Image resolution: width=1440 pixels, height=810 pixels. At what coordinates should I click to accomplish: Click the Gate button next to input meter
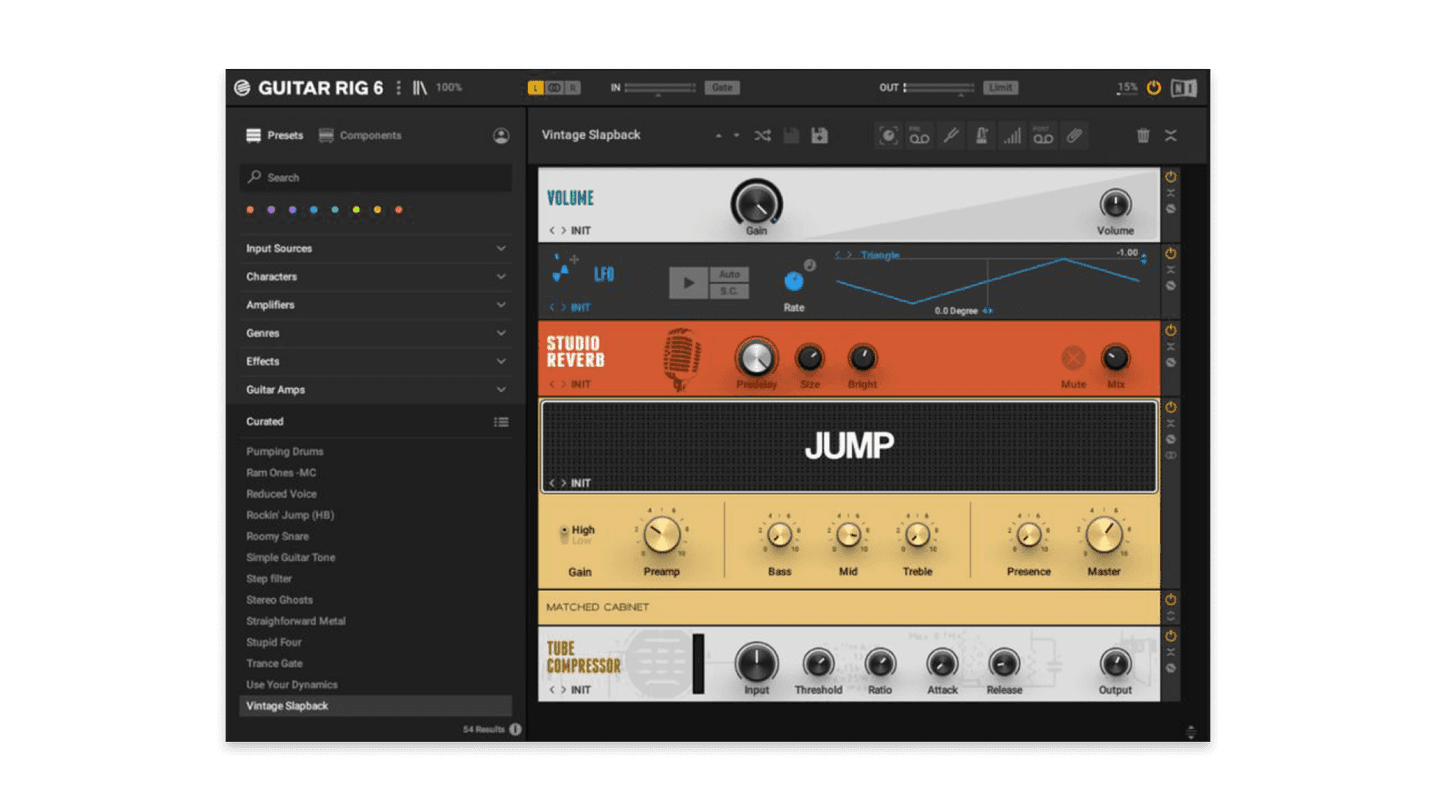[722, 87]
